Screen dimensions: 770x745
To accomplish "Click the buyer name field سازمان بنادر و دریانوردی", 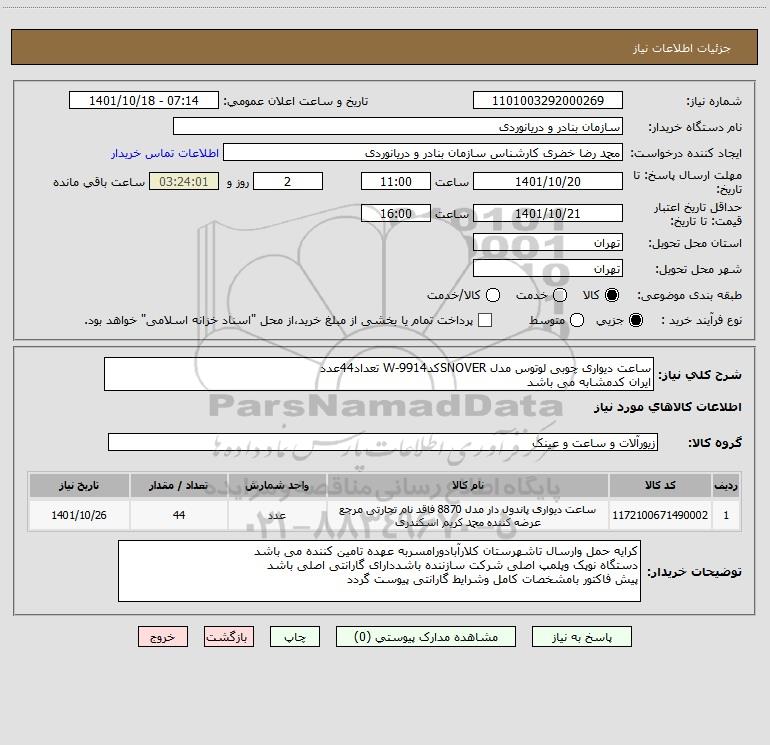I will tap(398, 126).
